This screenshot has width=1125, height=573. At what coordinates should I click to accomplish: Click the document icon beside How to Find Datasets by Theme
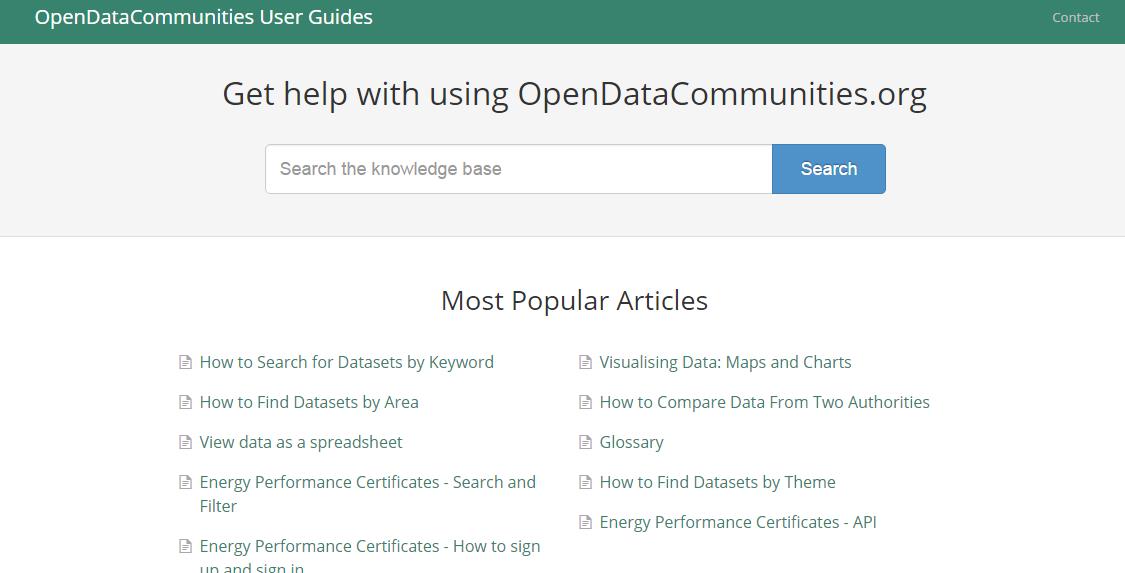(x=585, y=483)
